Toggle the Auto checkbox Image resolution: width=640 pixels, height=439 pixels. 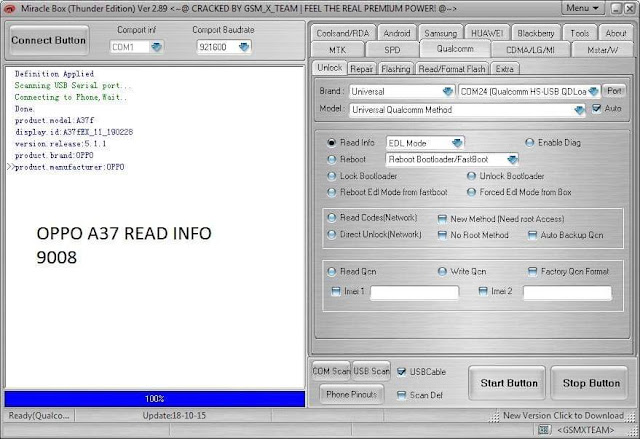point(596,109)
